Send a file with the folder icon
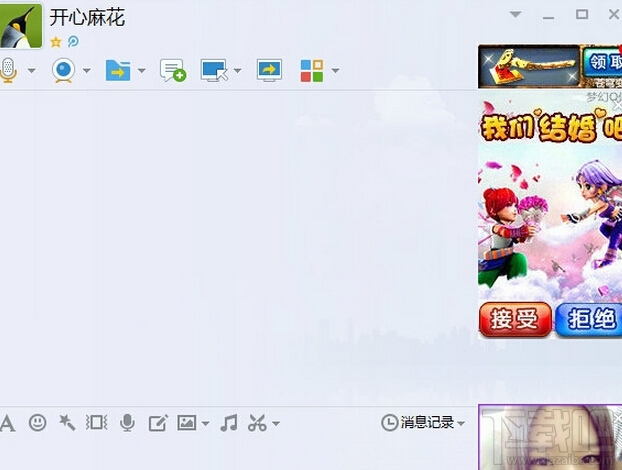Viewport: 622px width, 470px height. click(118, 71)
